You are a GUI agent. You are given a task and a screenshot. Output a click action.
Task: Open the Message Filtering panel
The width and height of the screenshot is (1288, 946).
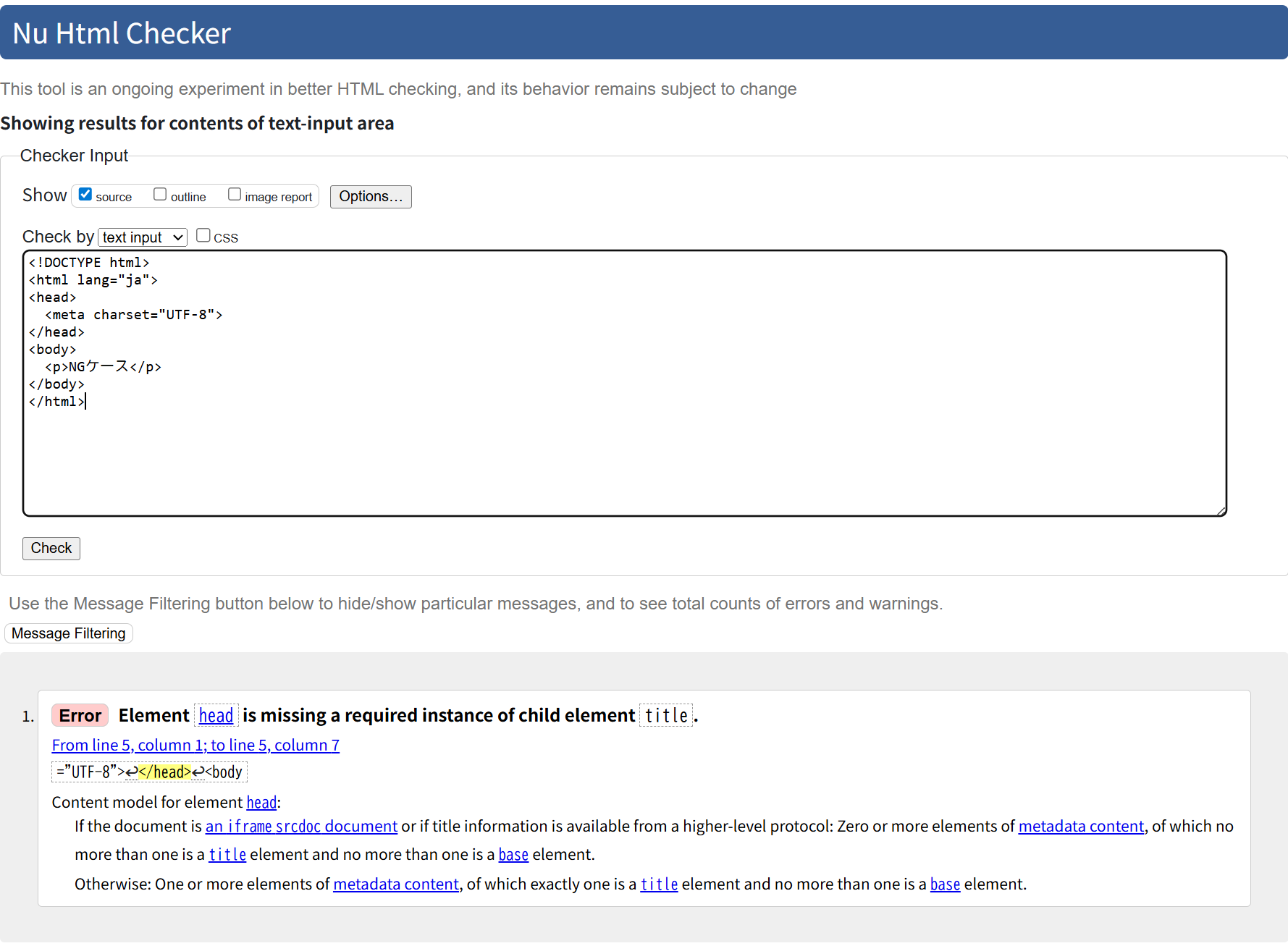point(68,633)
